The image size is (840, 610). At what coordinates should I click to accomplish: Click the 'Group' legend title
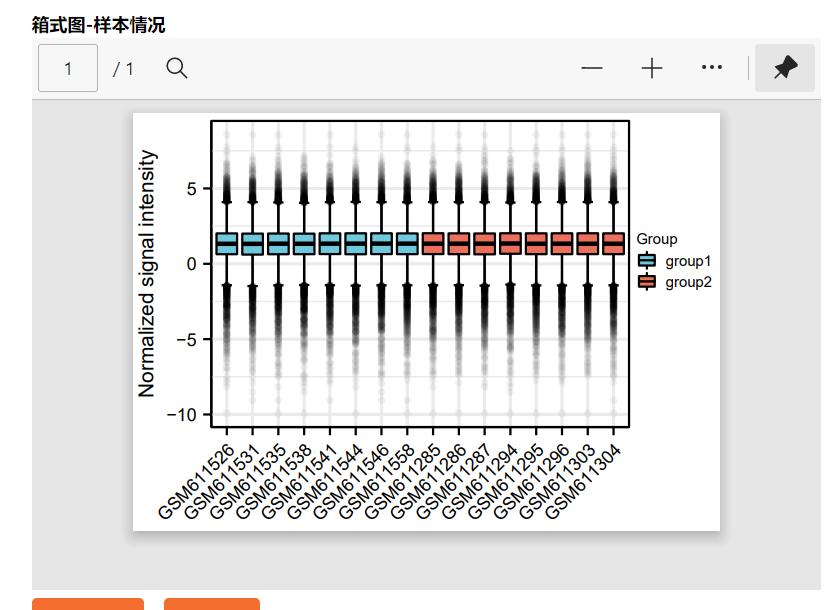pos(657,239)
